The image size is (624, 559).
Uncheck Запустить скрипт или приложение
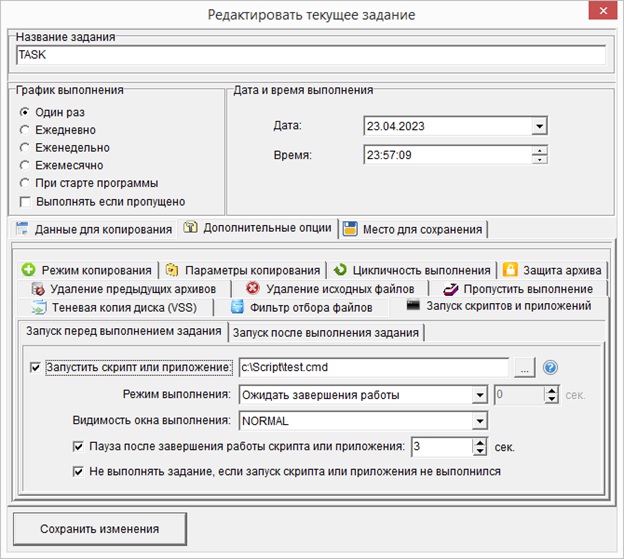click(35, 367)
